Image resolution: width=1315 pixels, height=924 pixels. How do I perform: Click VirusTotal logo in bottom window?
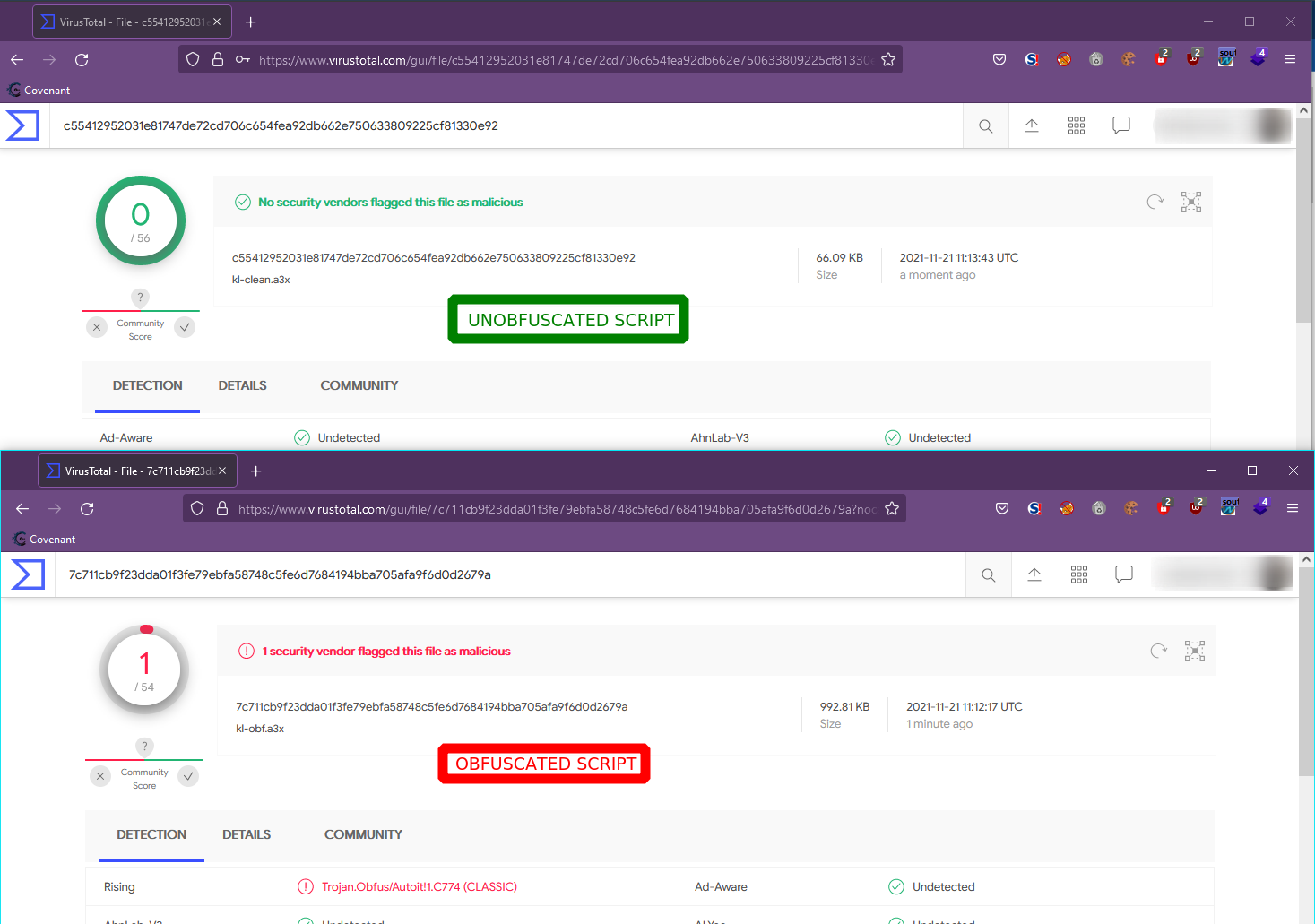coord(28,574)
